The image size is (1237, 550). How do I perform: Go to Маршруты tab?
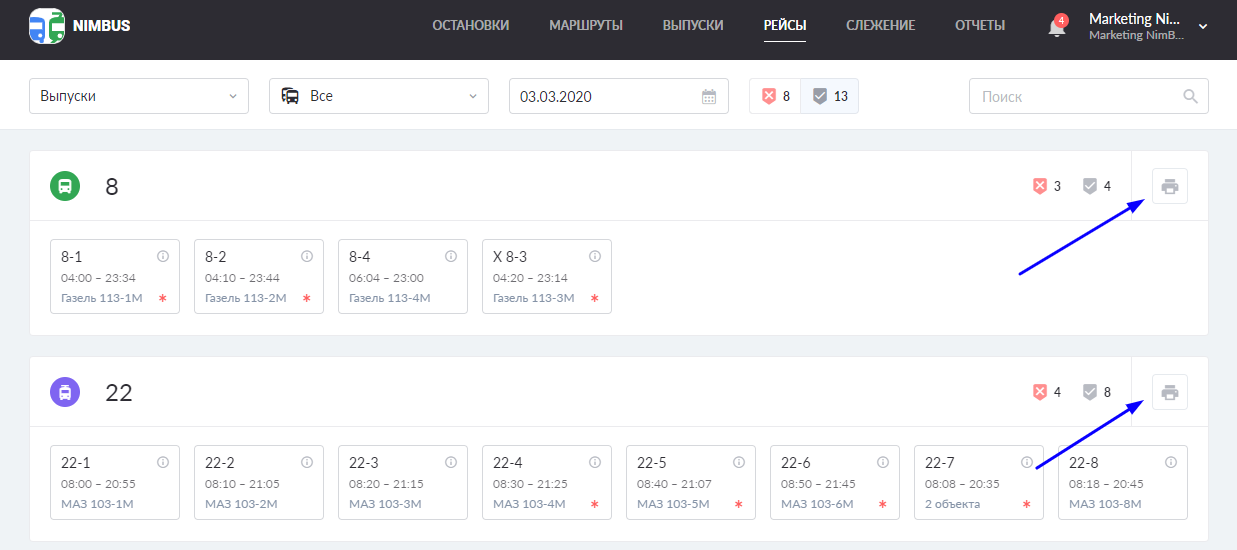coord(586,26)
